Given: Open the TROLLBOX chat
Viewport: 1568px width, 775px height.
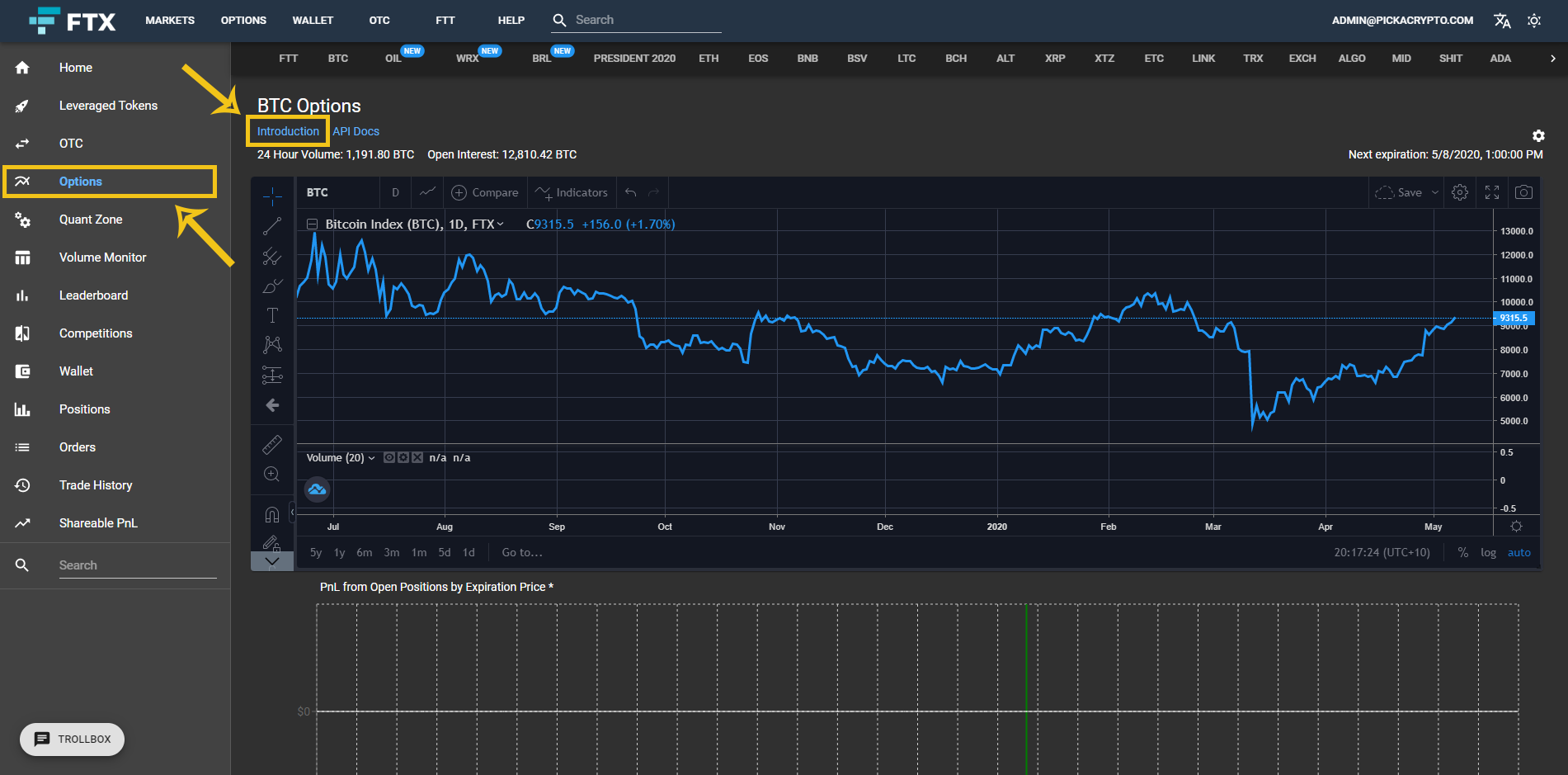Looking at the screenshot, I should click(x=72, y=740).
